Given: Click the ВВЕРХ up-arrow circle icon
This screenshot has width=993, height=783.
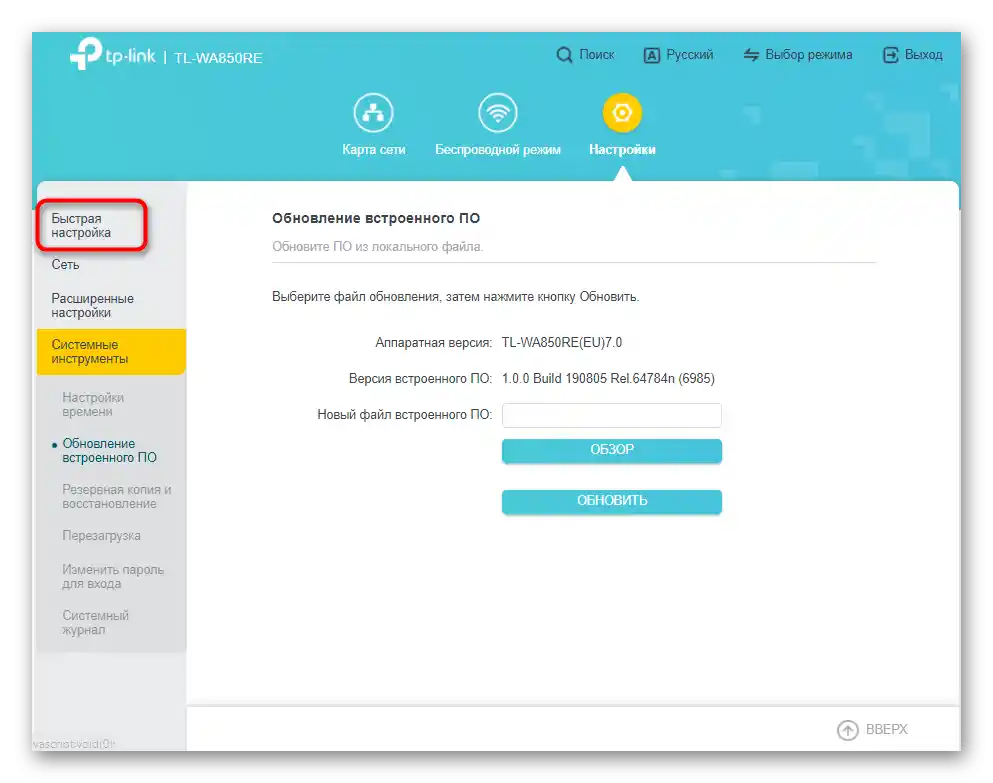Looking at the screenshot, I should [x=847, y=730].
